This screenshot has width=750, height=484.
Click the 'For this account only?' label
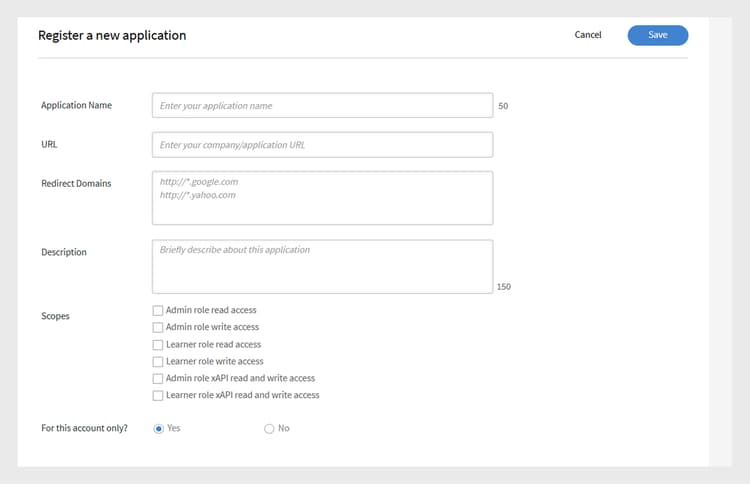point(84,428)
